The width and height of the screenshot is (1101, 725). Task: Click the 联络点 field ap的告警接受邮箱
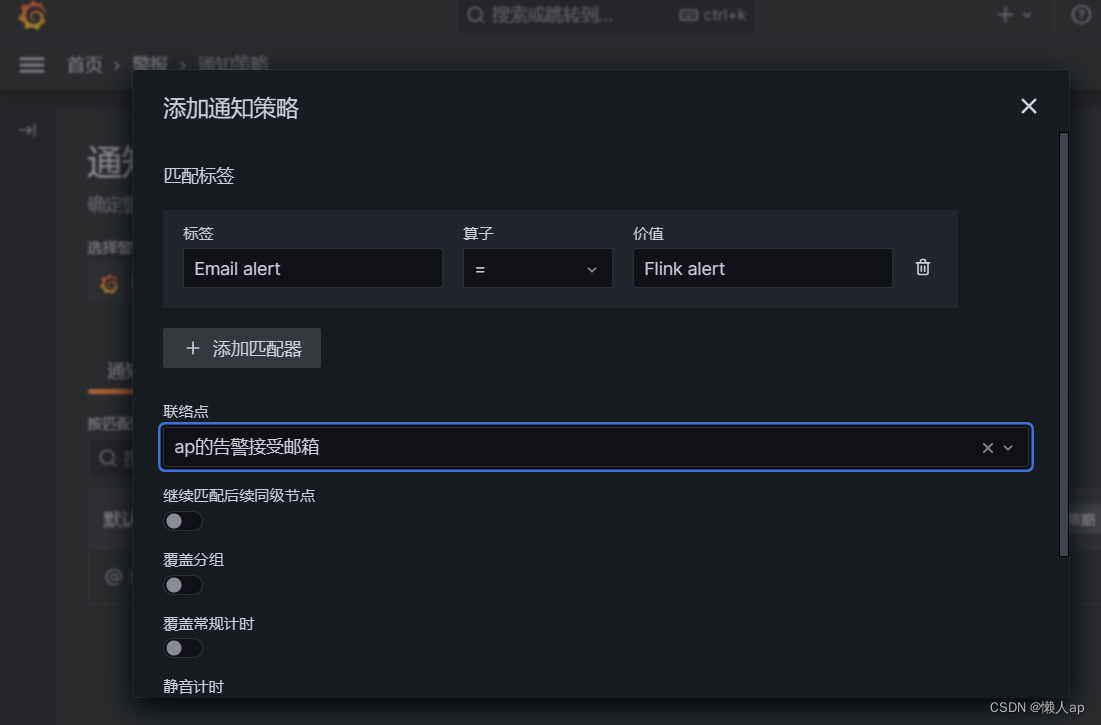coord(595,447)
